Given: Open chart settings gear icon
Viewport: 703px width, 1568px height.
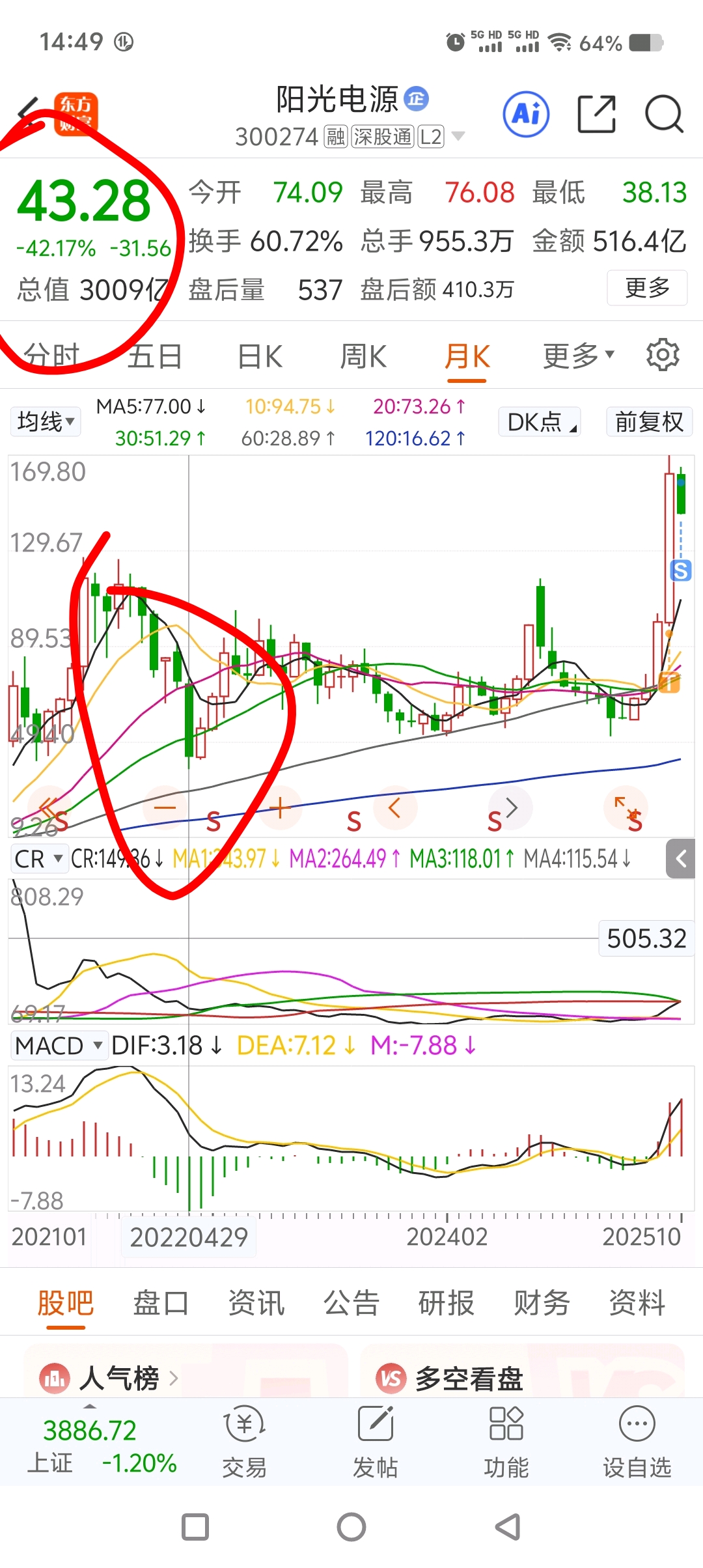Looking at the screenshot, I should pos(663,355).
